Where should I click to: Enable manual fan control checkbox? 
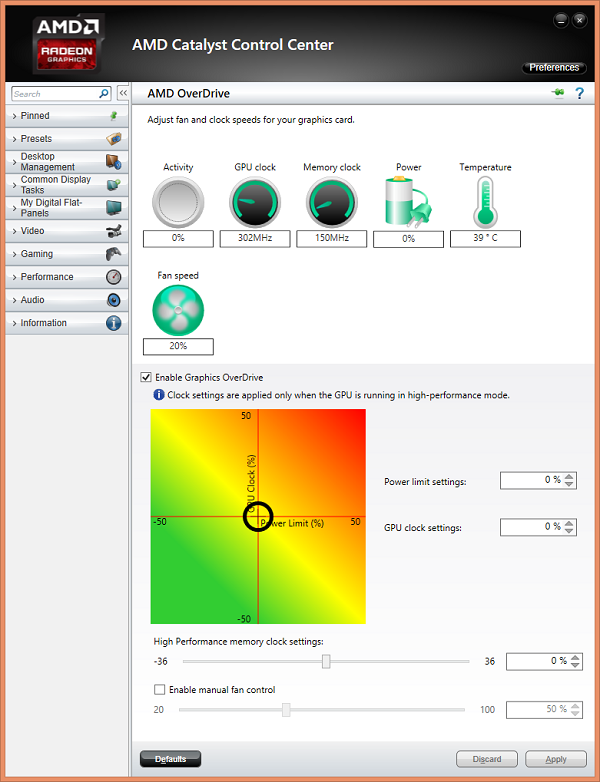point(159,689)
